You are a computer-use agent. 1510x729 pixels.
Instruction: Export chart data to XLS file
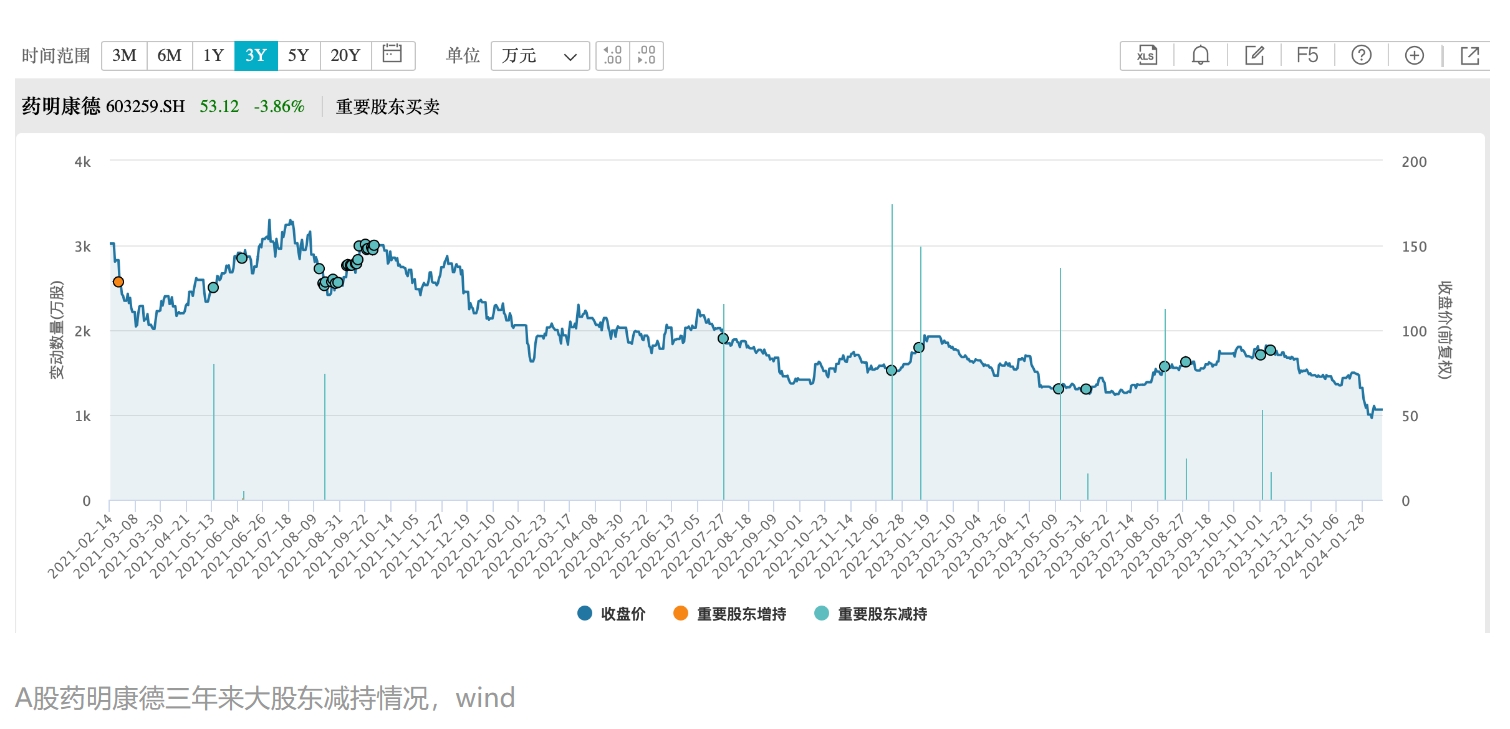click(x=1146, y=56)
